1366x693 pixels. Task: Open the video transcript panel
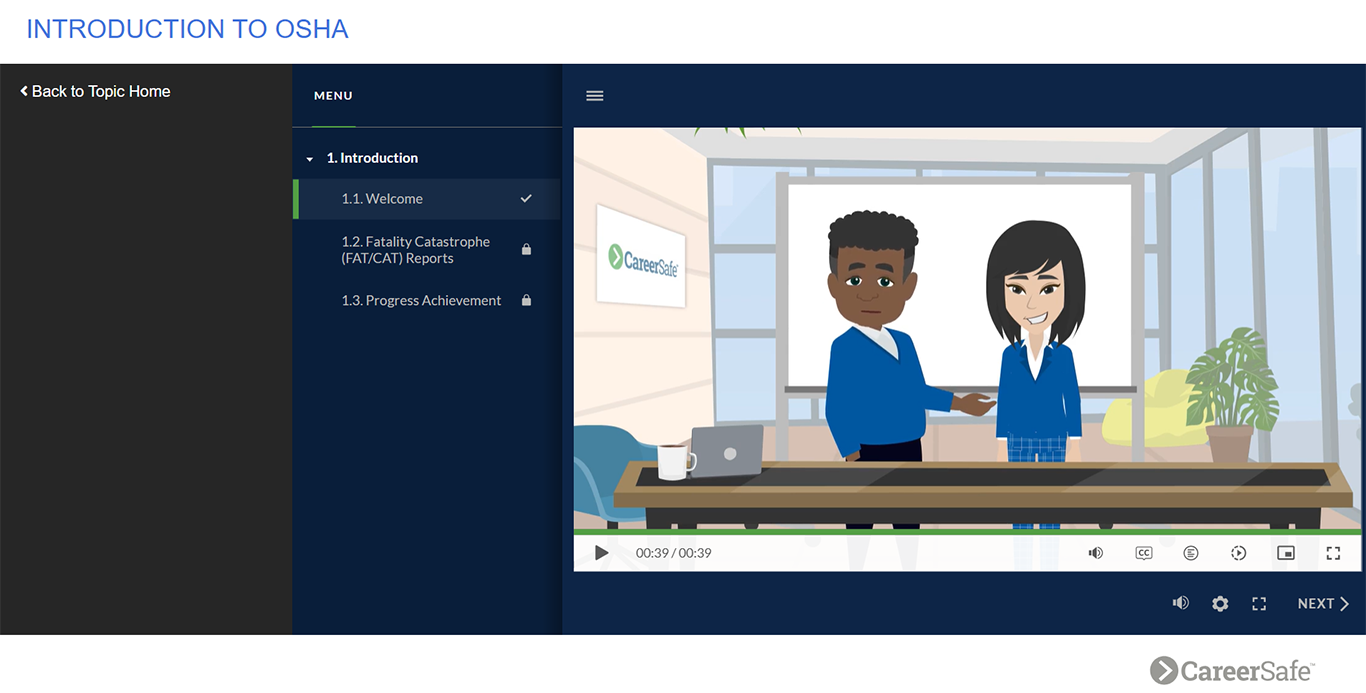1191,553
